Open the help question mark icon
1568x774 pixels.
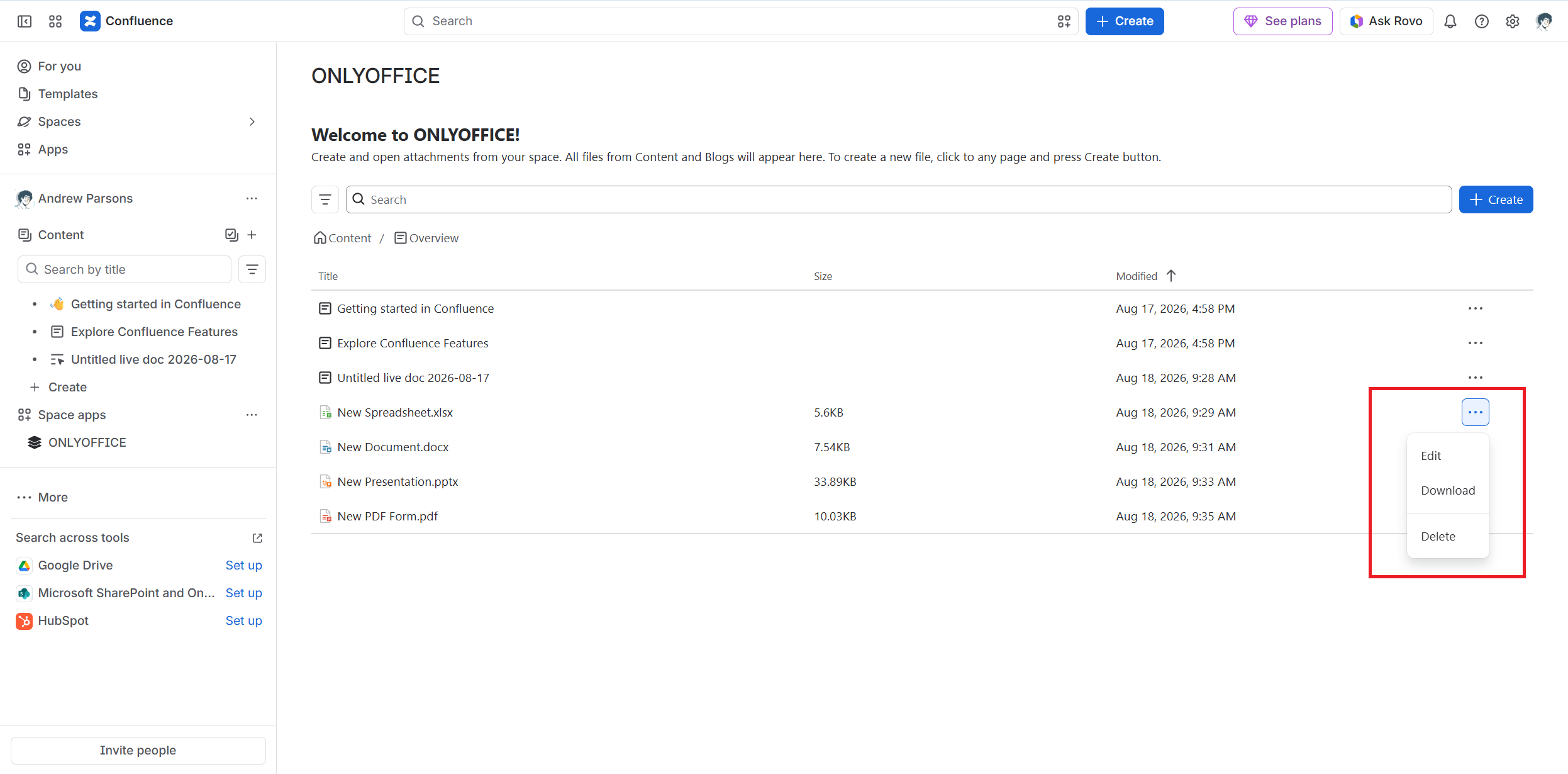(1482, 21)
